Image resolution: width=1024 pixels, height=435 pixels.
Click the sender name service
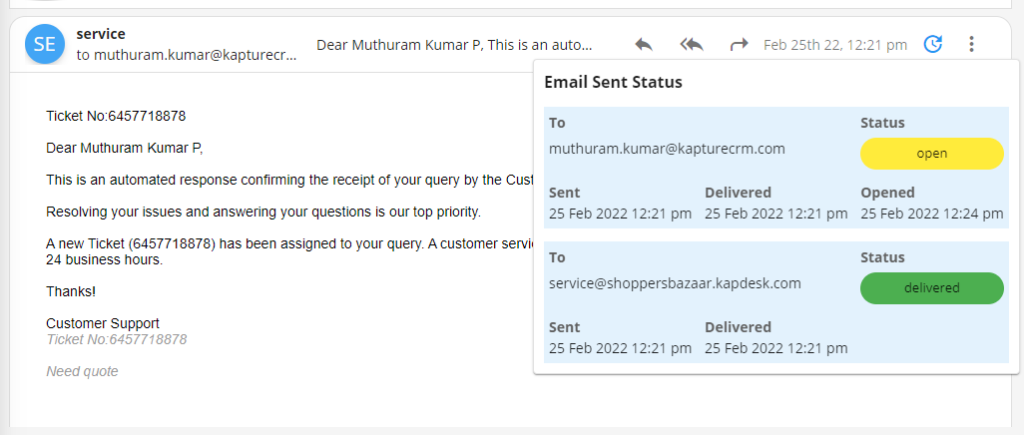coord(101,33)
